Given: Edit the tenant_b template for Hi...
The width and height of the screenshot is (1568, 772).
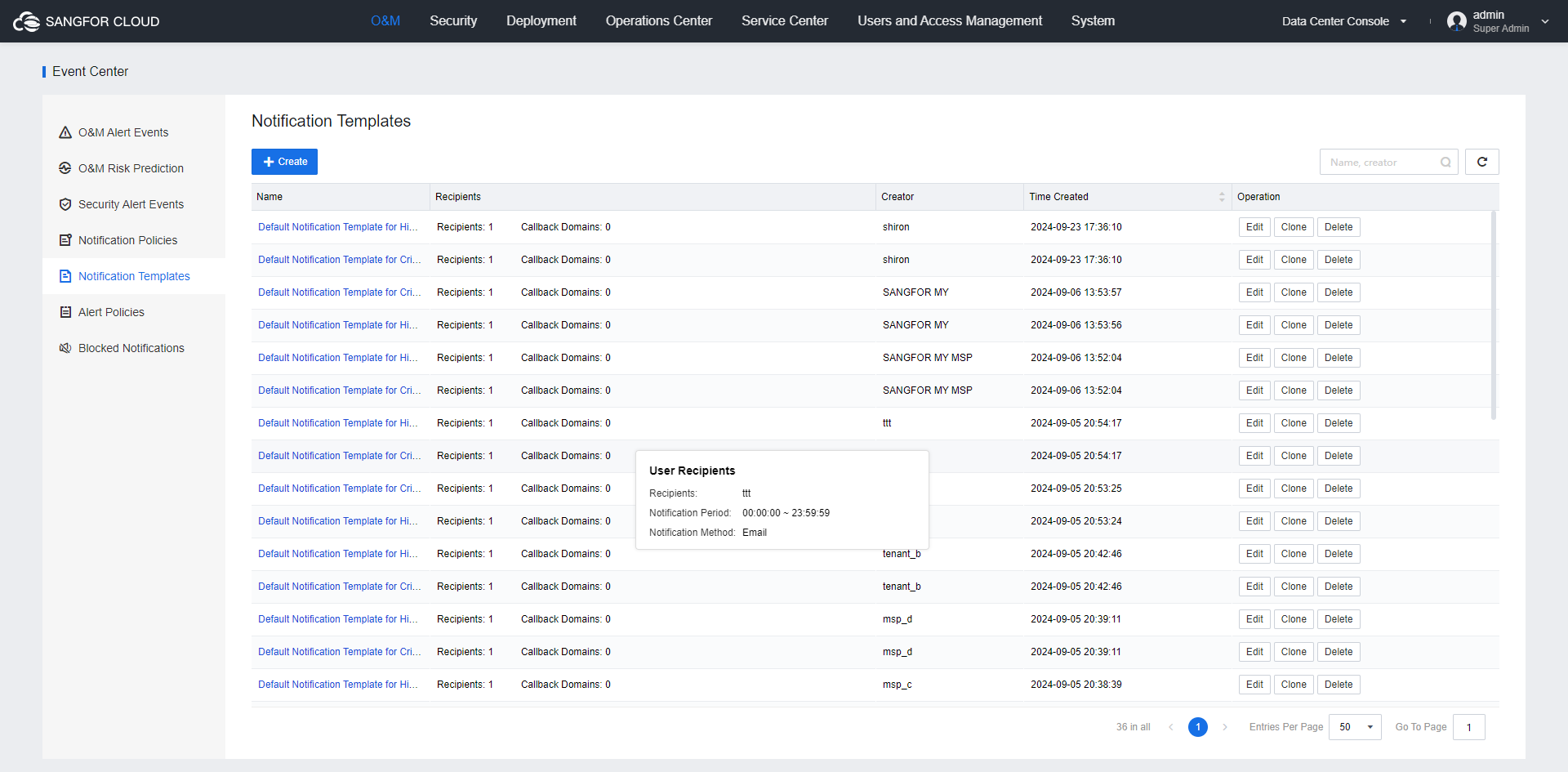Looking at the screenshot, I should tap(1254, 554).
